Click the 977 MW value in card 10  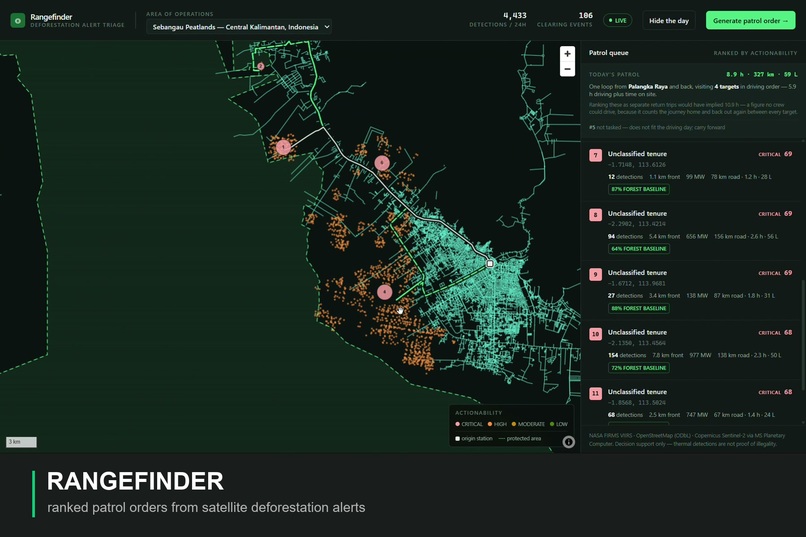(700, 356)
